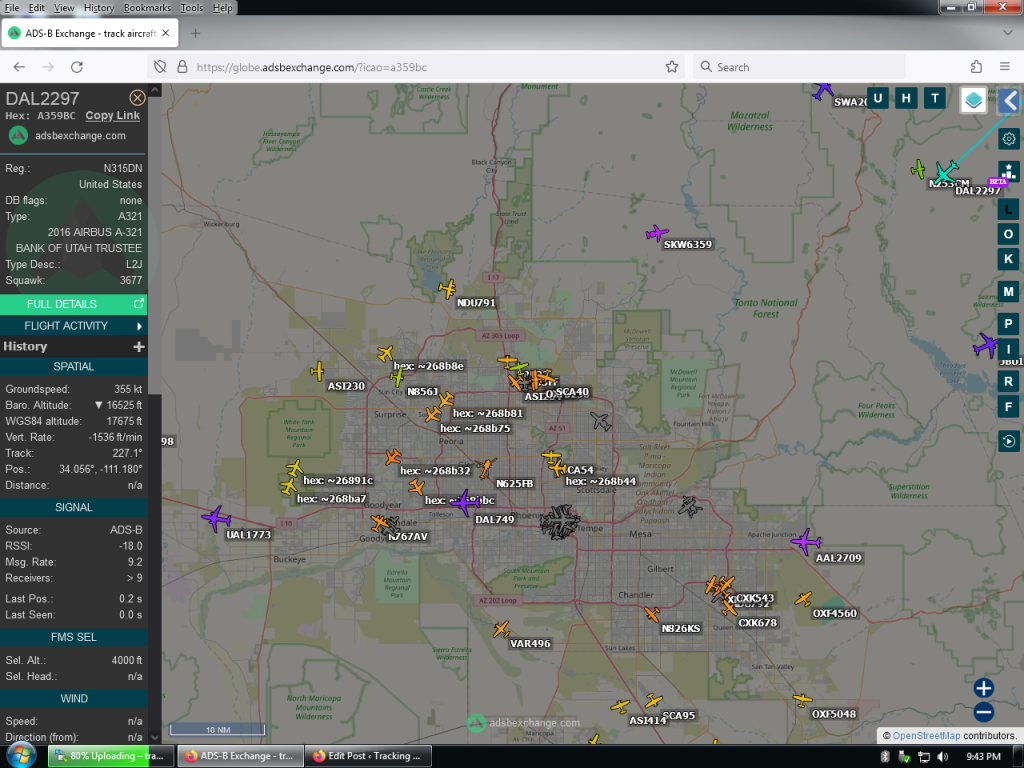This screenshot has width=1024, height=768.
Task: Open the list all tabs dropdown
Action: pyautogui.click(x=1007, y=33)
